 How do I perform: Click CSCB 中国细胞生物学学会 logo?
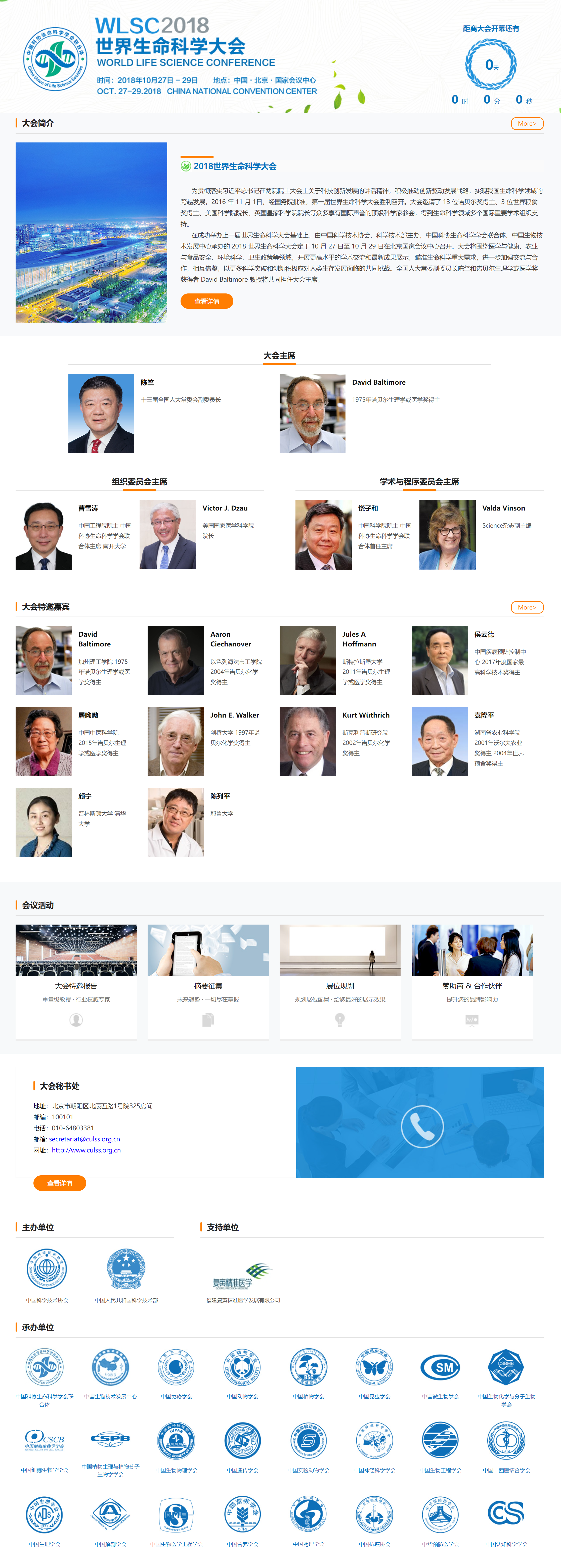(45, 1440)
